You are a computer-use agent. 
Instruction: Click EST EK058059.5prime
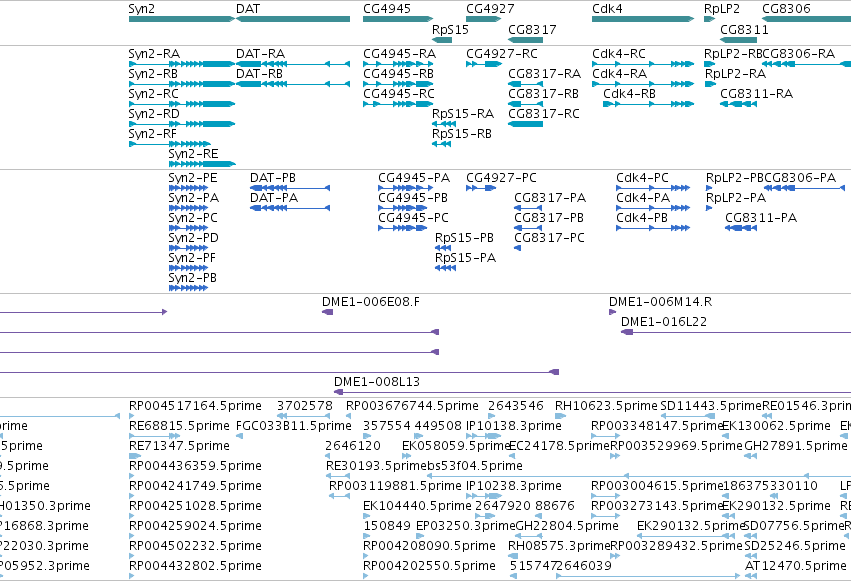[x=456, y=446]
